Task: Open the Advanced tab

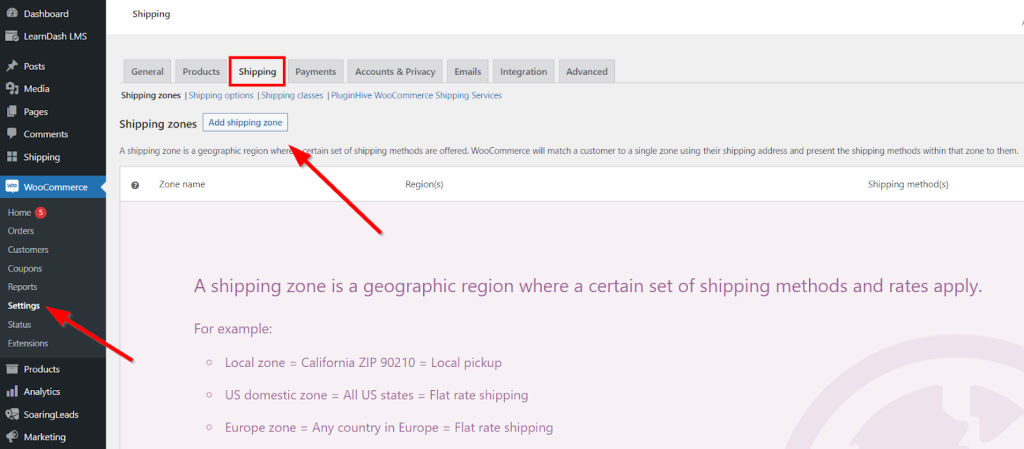Action: pyautogui.click(x=586, y=72)
